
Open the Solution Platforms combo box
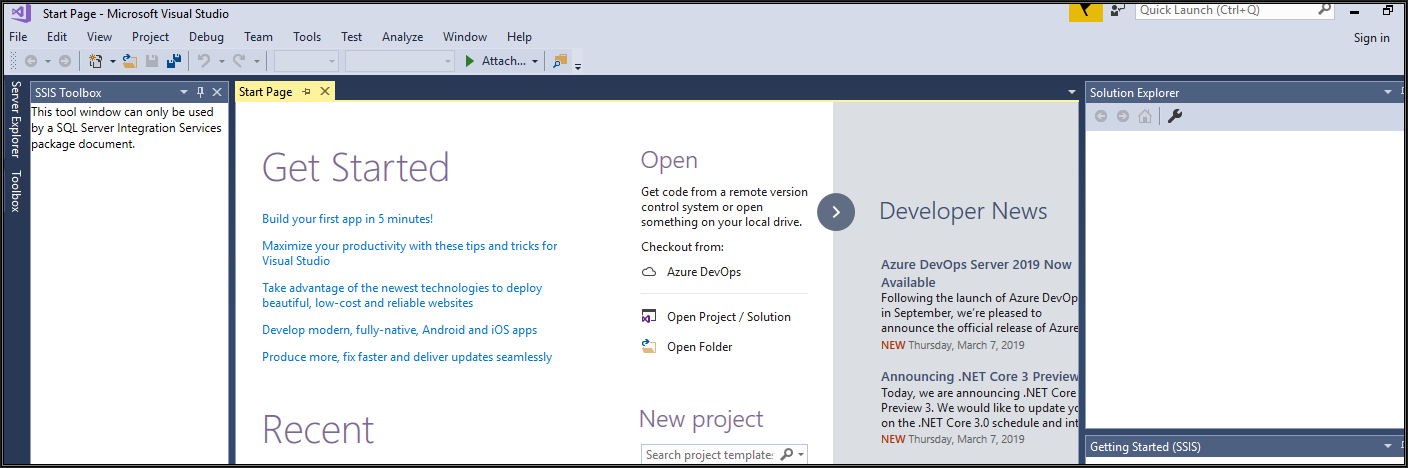[399, 61]
